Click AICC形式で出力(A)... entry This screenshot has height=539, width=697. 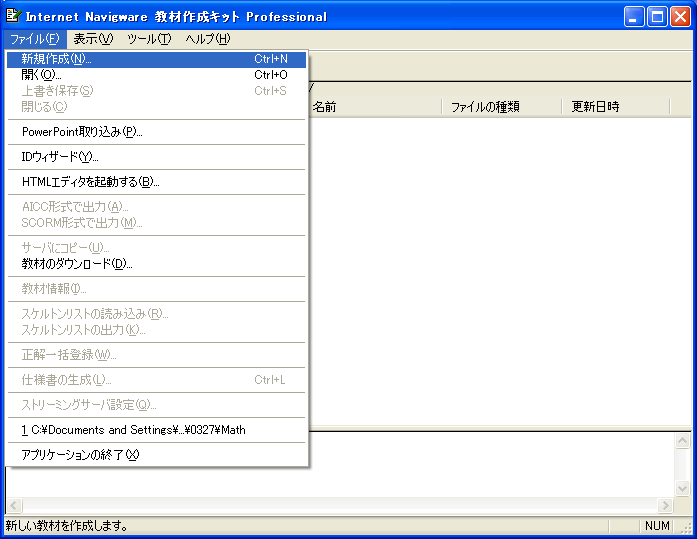coord(156,207)
